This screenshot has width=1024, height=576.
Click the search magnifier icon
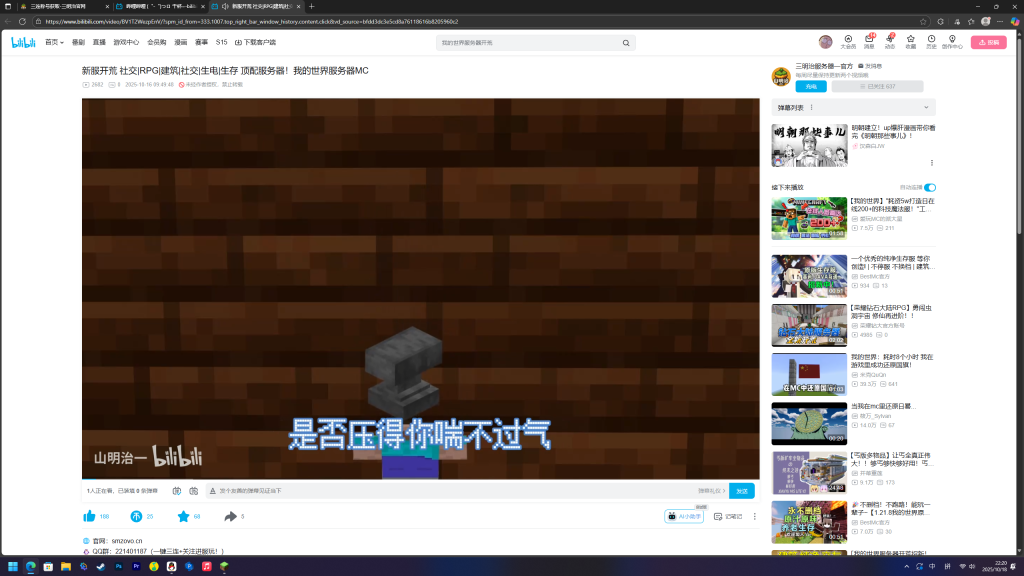coord(627,43)
